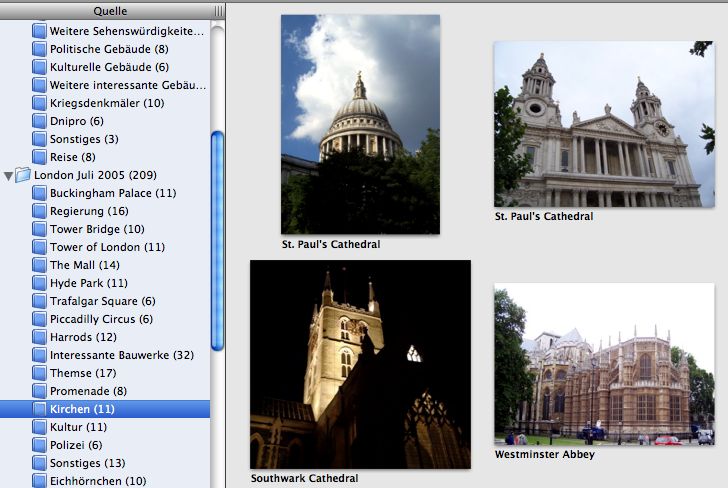Click the Southwark Cathedral caption
Viewport: 728px width, 488px height.
pos(305,478)
